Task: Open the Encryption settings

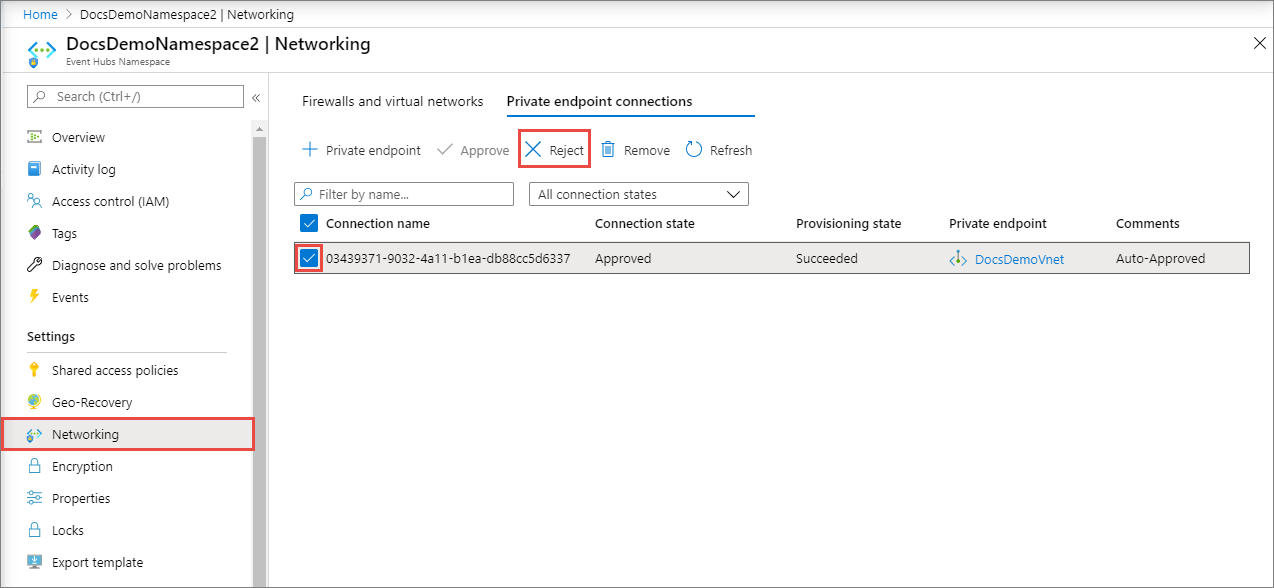Action: click(x=81, y=466)
